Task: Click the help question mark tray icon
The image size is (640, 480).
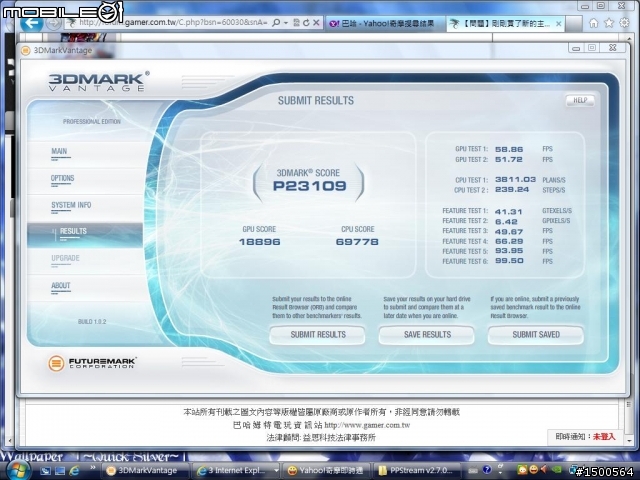Action: [487, 471]
